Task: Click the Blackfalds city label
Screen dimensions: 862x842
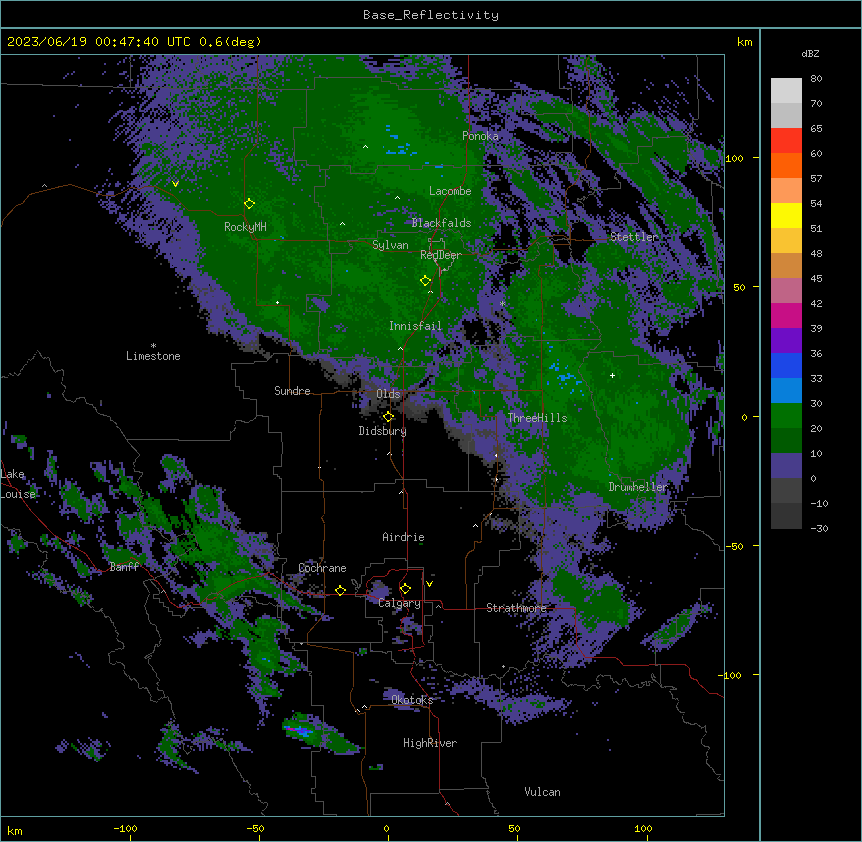Action: click(x=441, y=223)
